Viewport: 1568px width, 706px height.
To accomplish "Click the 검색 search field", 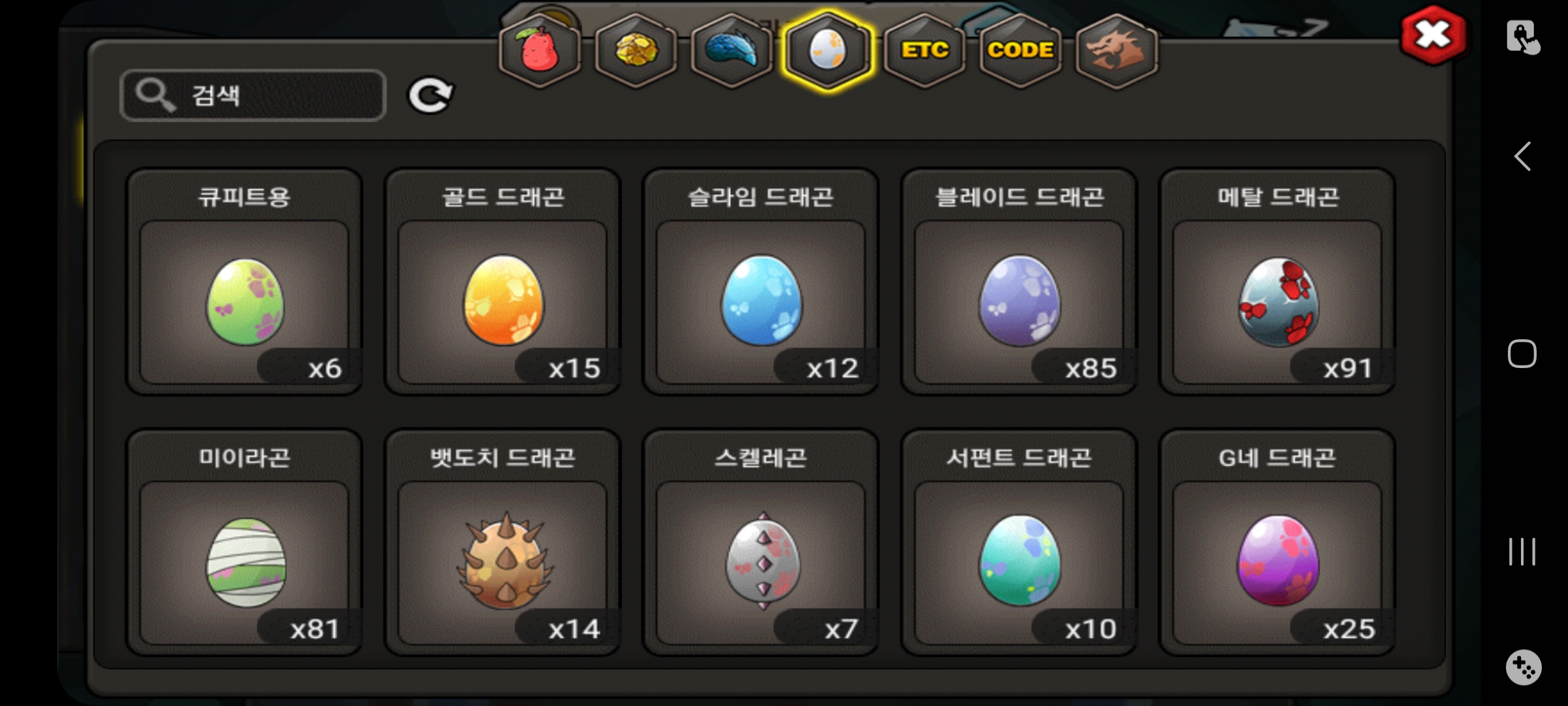I will pyautogui.click(x=253, y=95).
